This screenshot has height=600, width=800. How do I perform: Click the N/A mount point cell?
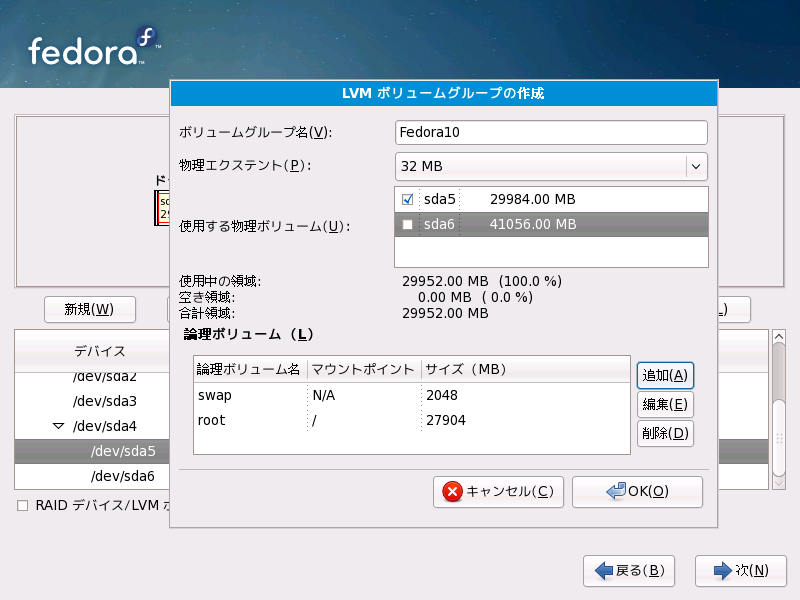[x=323, y=395]
